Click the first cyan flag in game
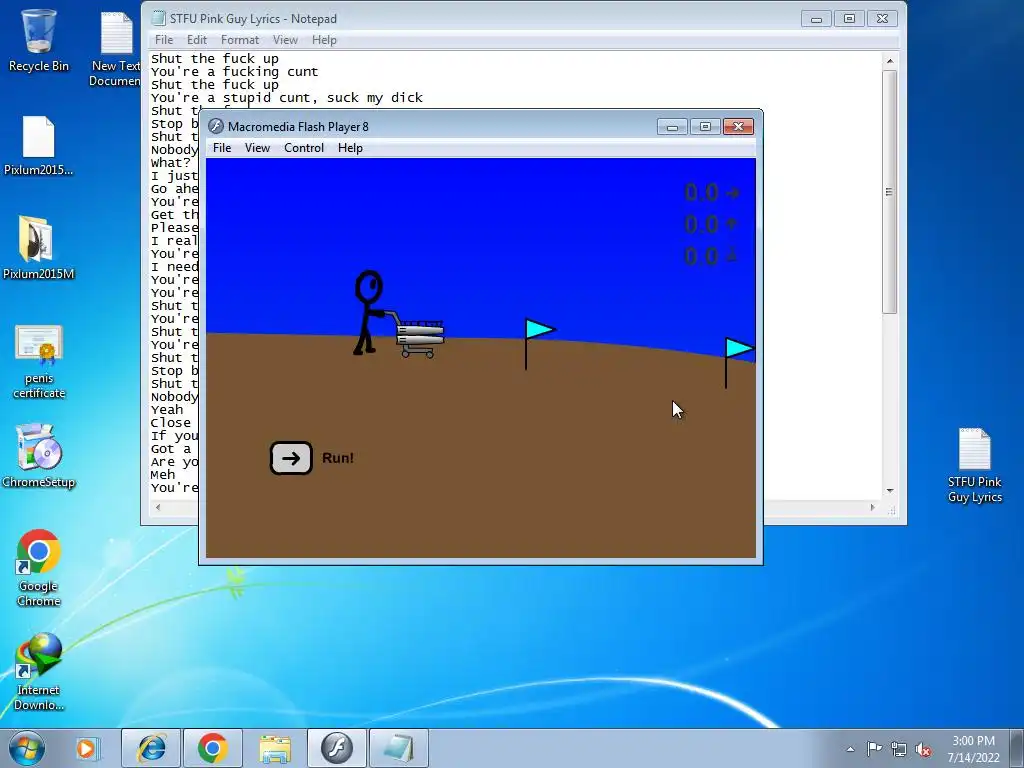The width and height of the screenshot is (1024, 768). coord(539,343)
